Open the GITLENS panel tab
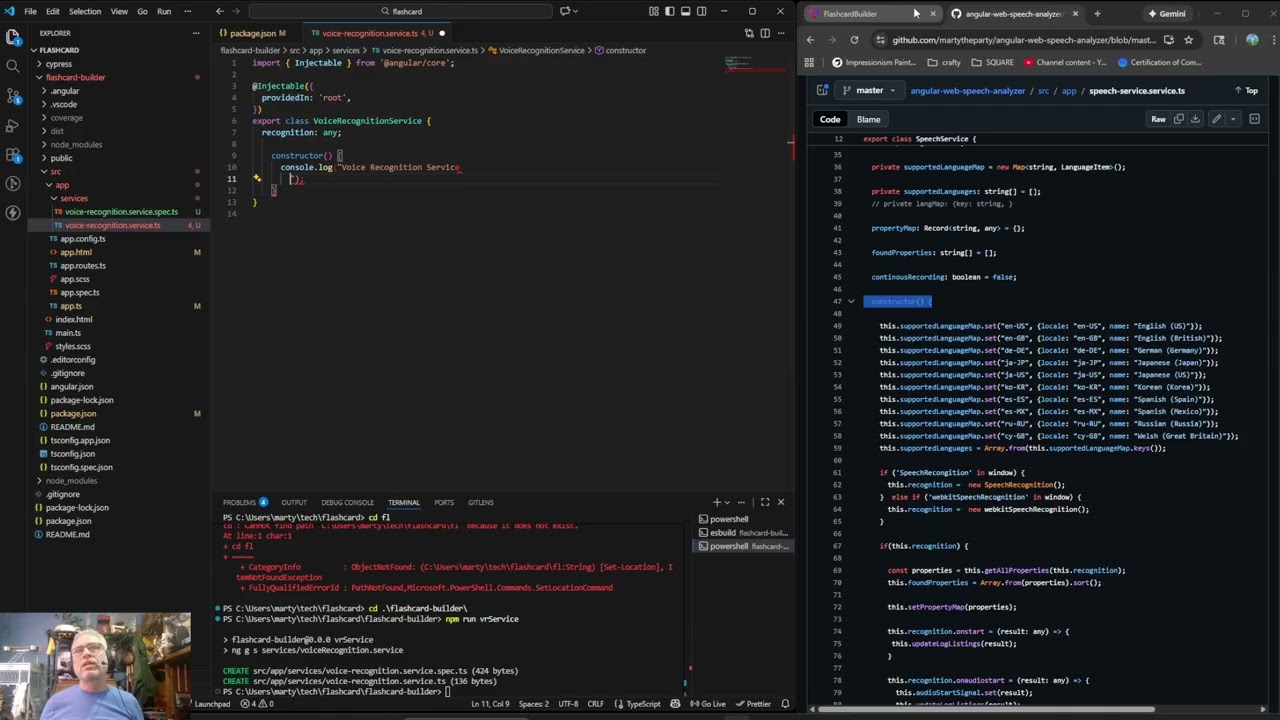Image resolution: width=1280 pixels, height=720 pixels. click(481, 502)
